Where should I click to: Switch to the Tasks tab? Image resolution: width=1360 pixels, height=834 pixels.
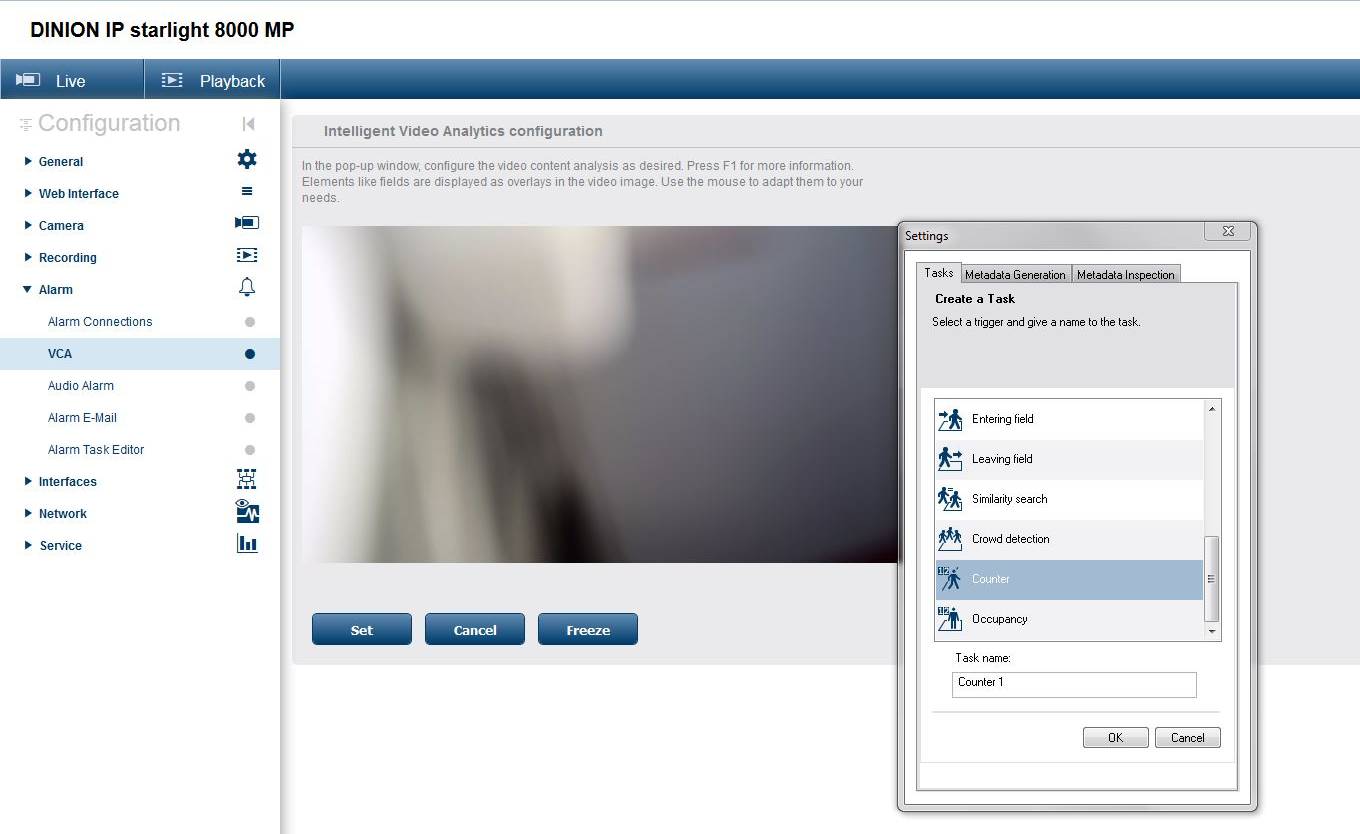[939, 273]
